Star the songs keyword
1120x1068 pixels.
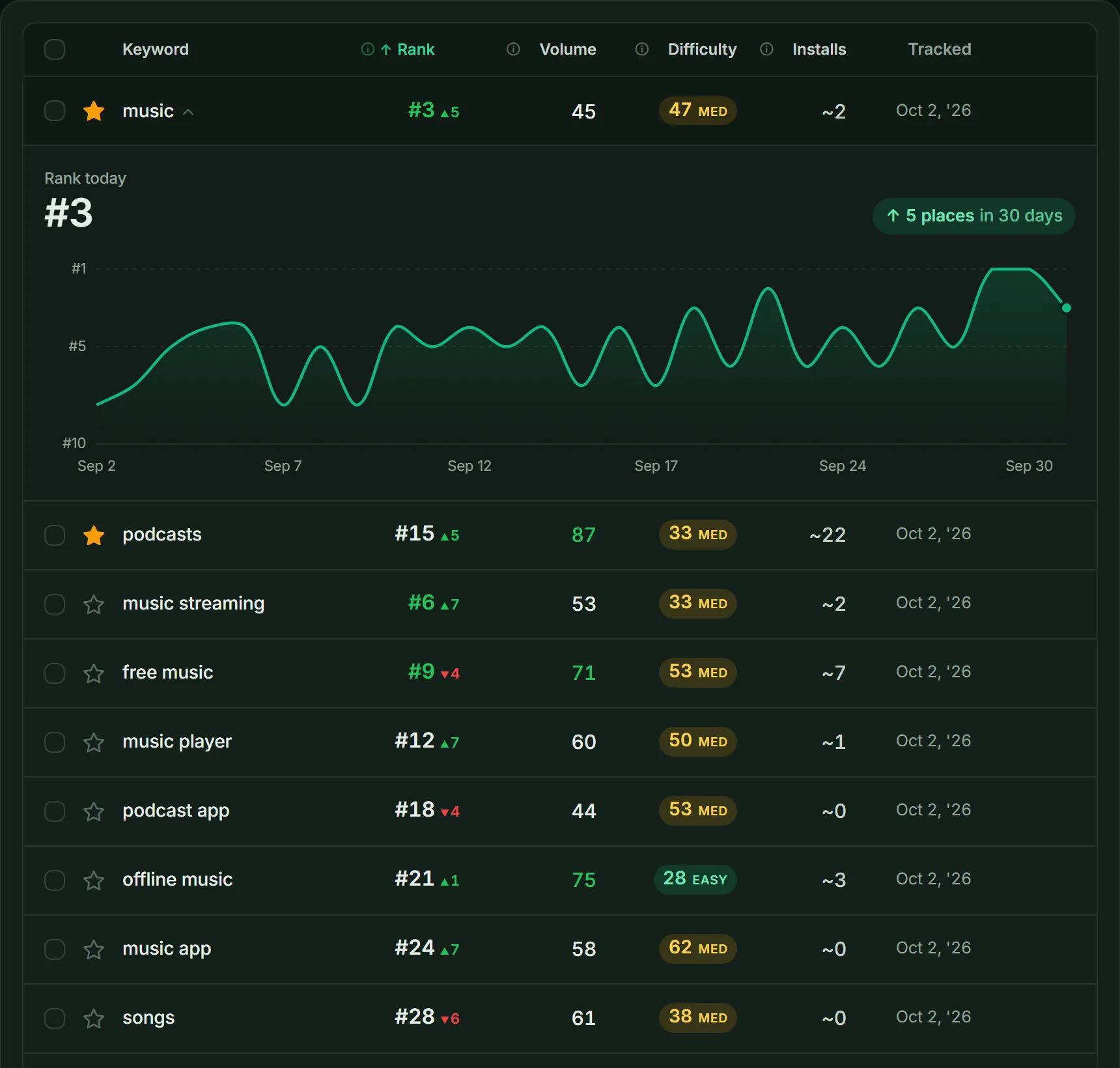pos(94,1019)
